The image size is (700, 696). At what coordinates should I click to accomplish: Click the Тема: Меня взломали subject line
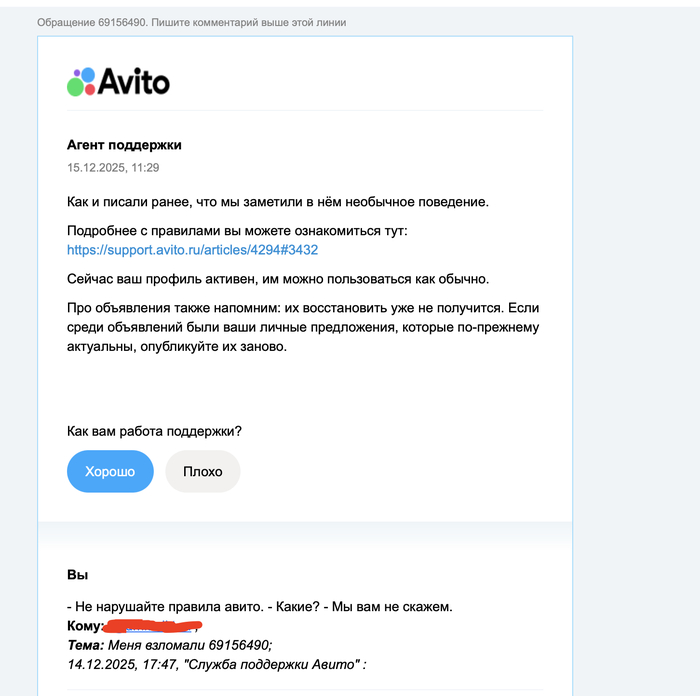[169, 645]
